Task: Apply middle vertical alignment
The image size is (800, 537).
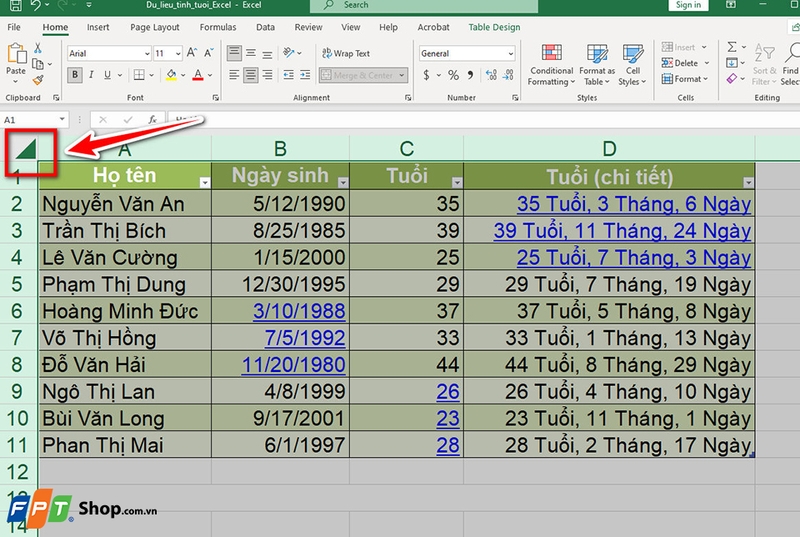Action: pyautogui.click(x=251, y=53)
